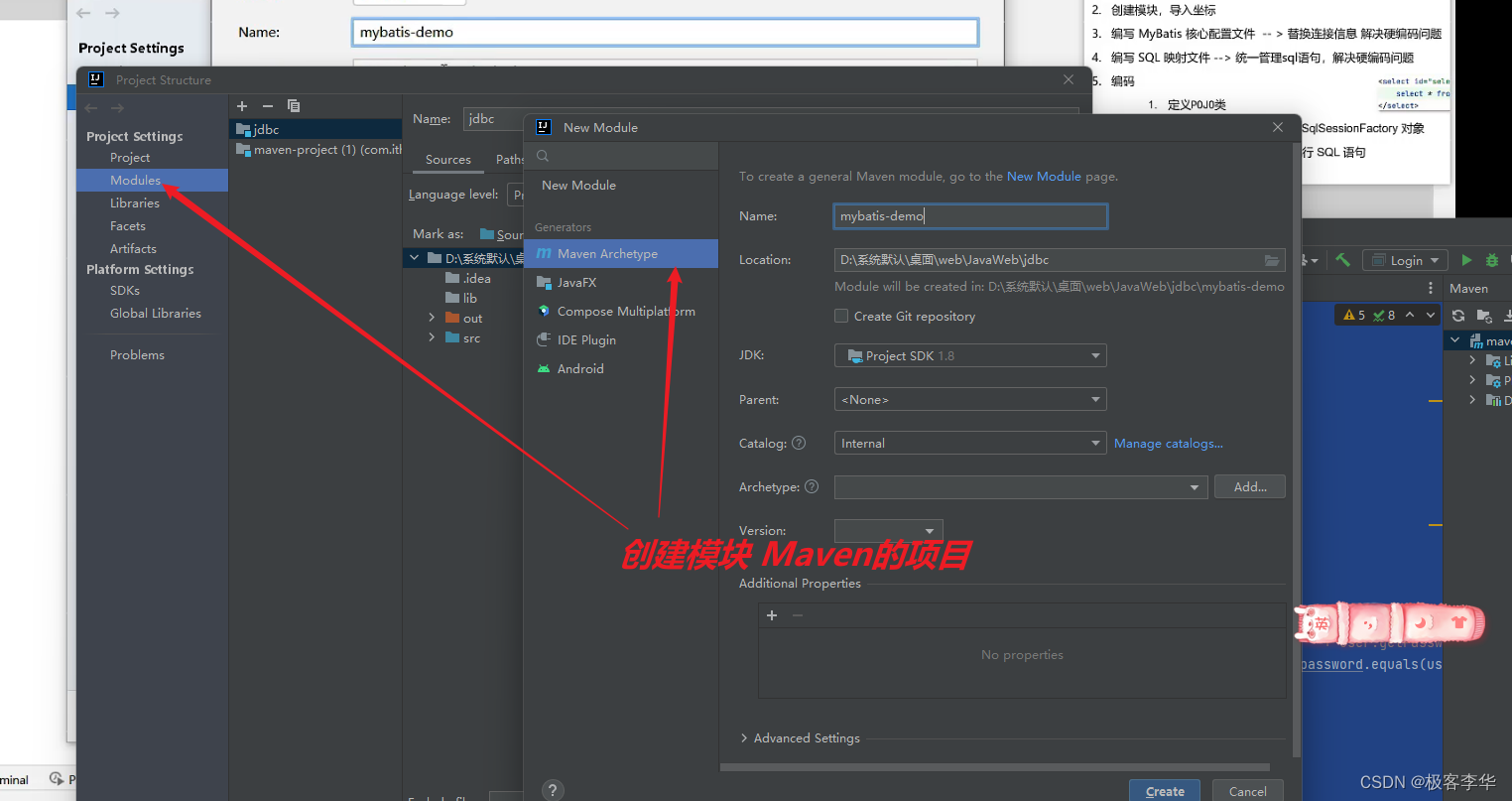Select the Compose Multiplatform generator

[x=621, y=311]
